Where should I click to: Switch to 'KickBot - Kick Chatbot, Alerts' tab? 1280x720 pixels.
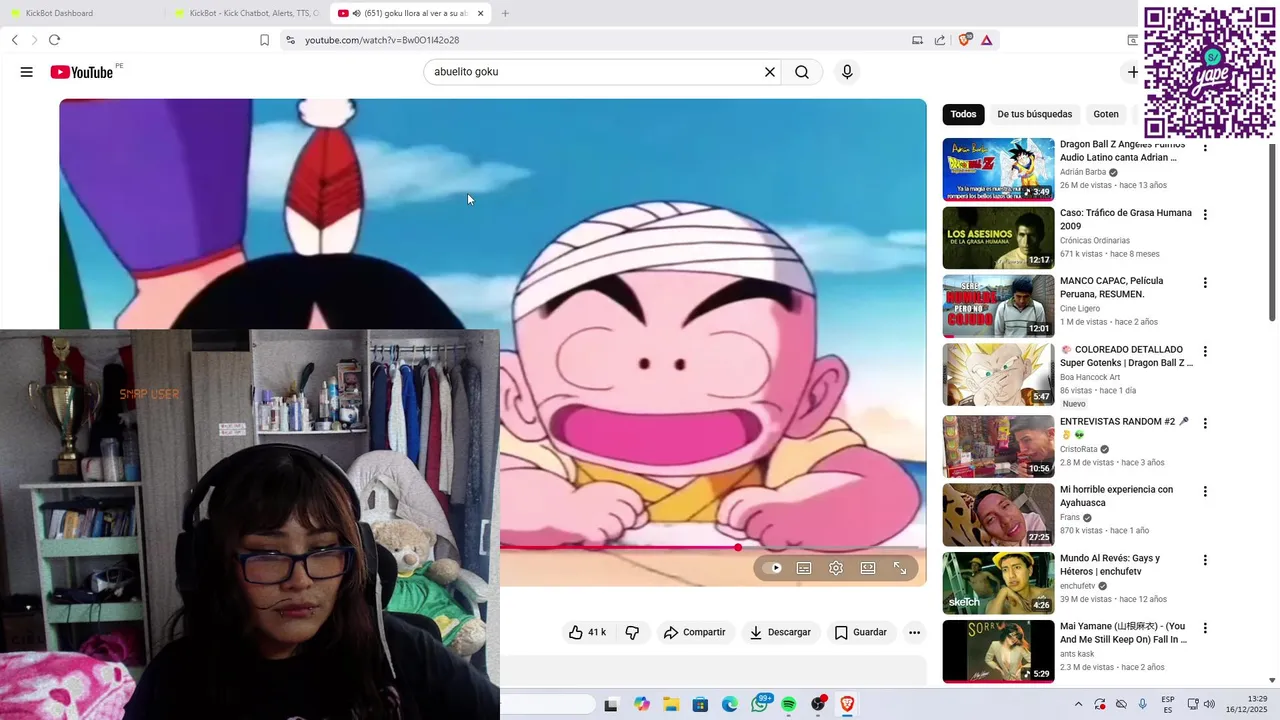[247, 13]
